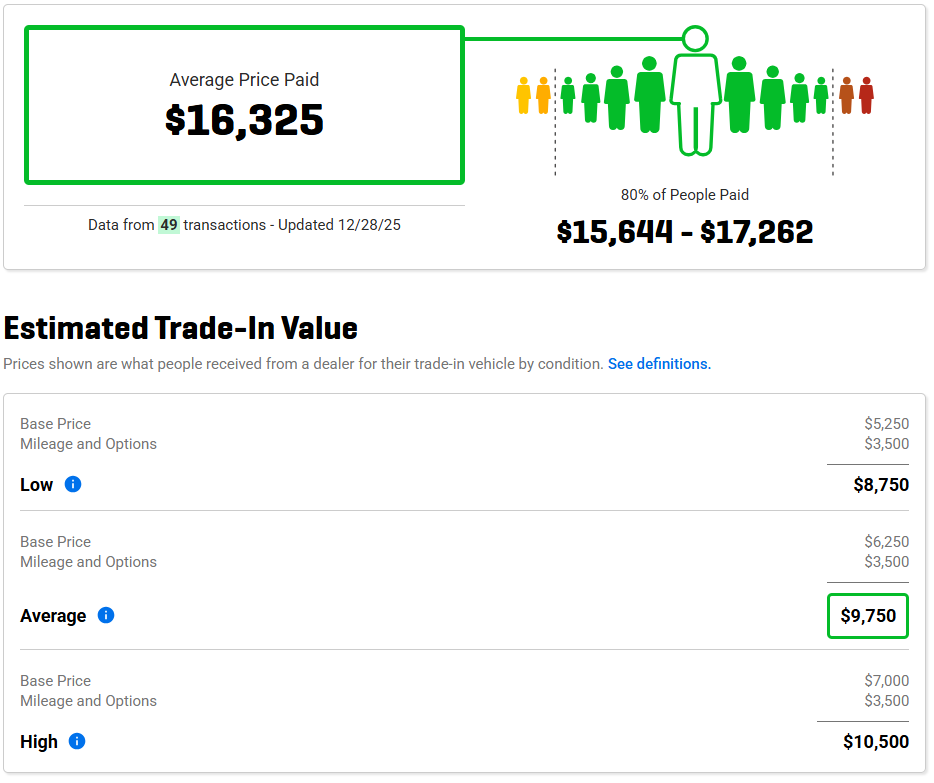
Task: Click the $15,644 - $17,262 price range
Action: point(685,232)
